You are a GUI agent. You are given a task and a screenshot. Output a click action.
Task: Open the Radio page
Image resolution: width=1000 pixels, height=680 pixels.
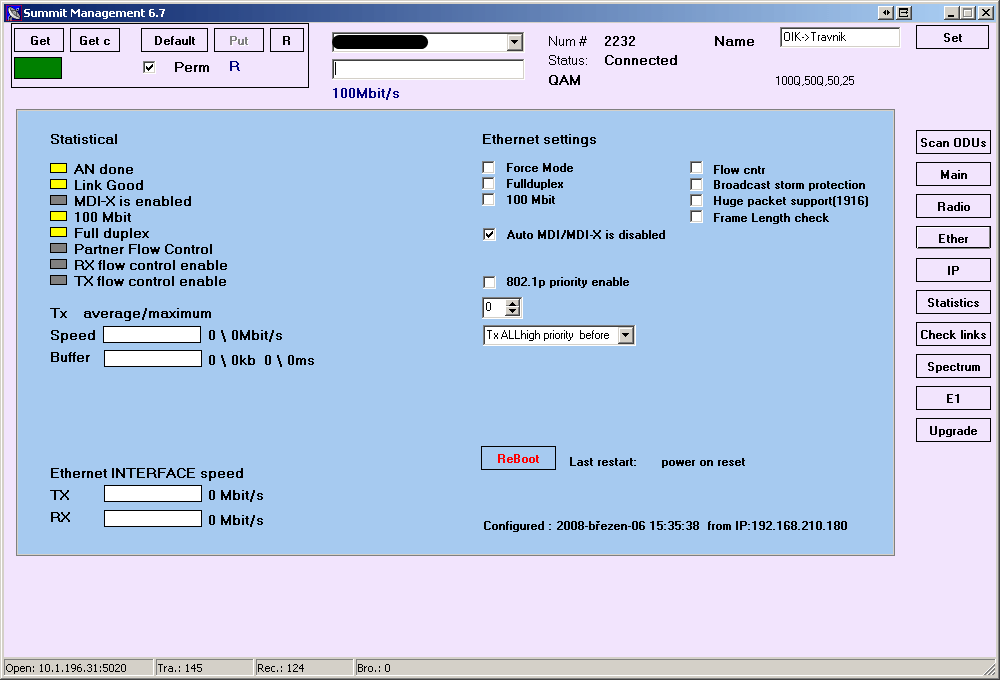tap(953, 207)
